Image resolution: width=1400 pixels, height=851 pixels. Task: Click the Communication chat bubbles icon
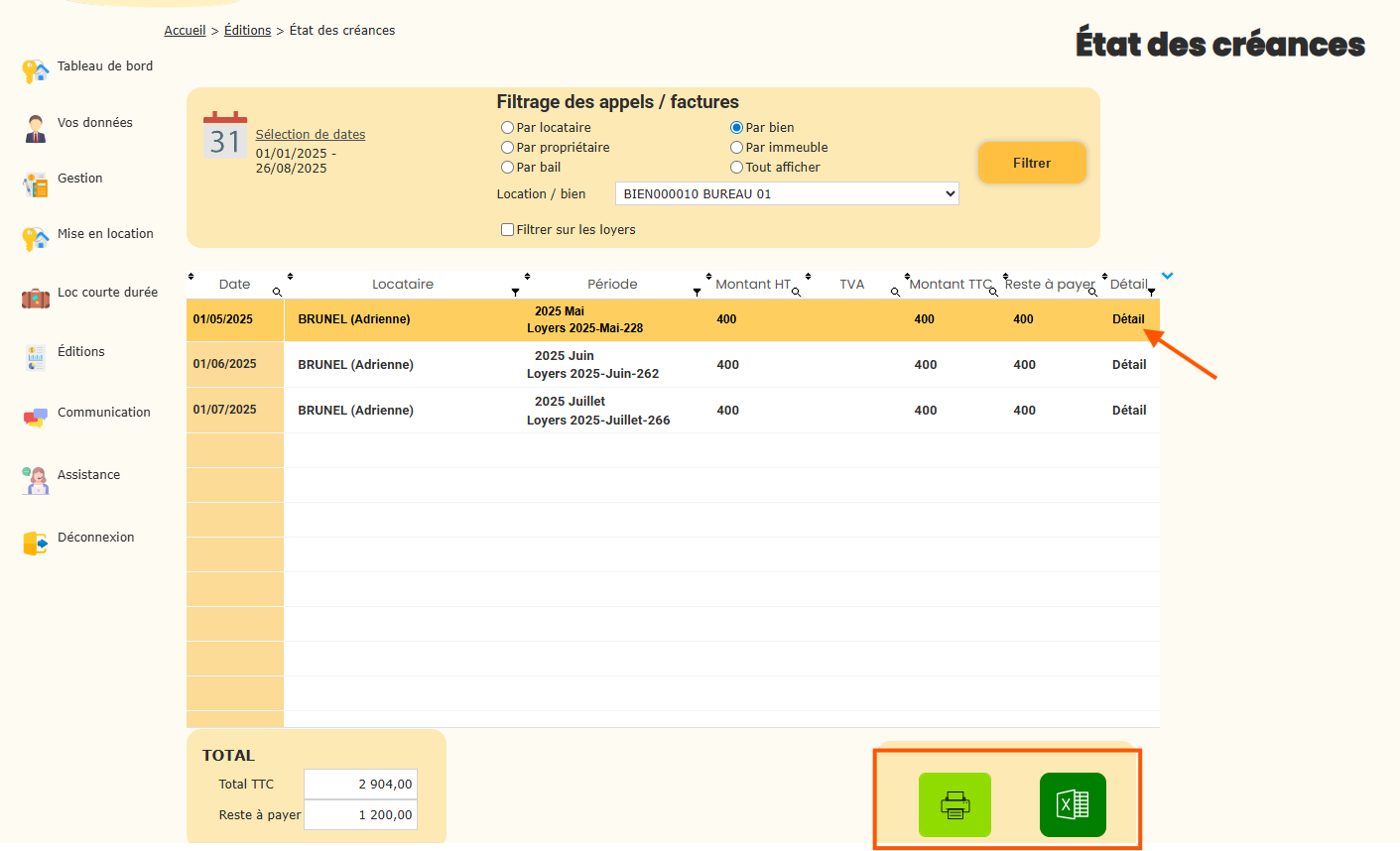point(35,418)
